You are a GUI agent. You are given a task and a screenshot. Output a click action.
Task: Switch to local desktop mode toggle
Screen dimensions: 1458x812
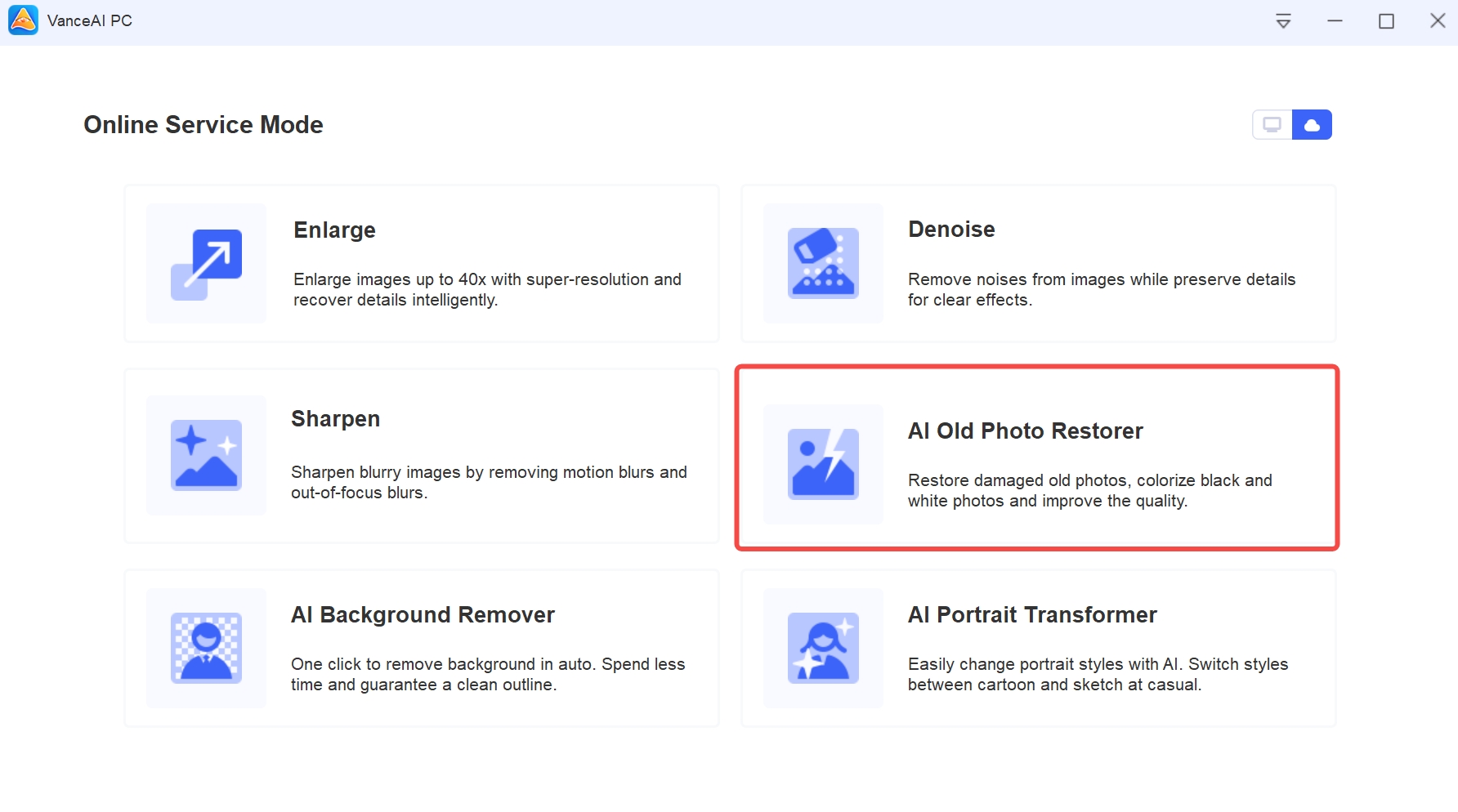[1272, 125]
